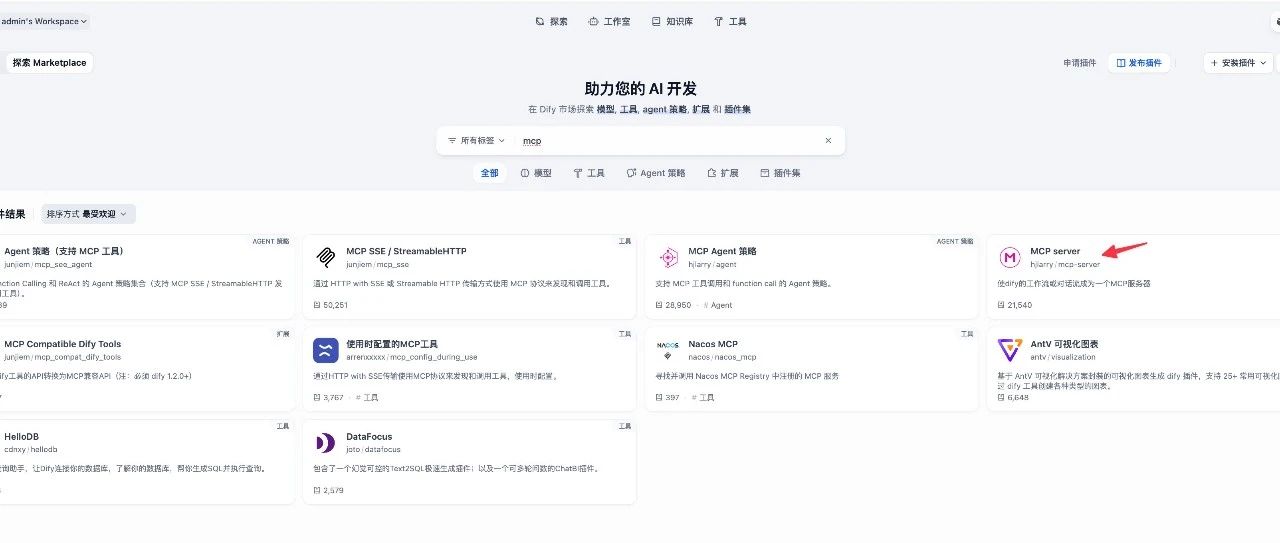
Task: Open the MCP server plugin title
Action: pos(1055,251)
